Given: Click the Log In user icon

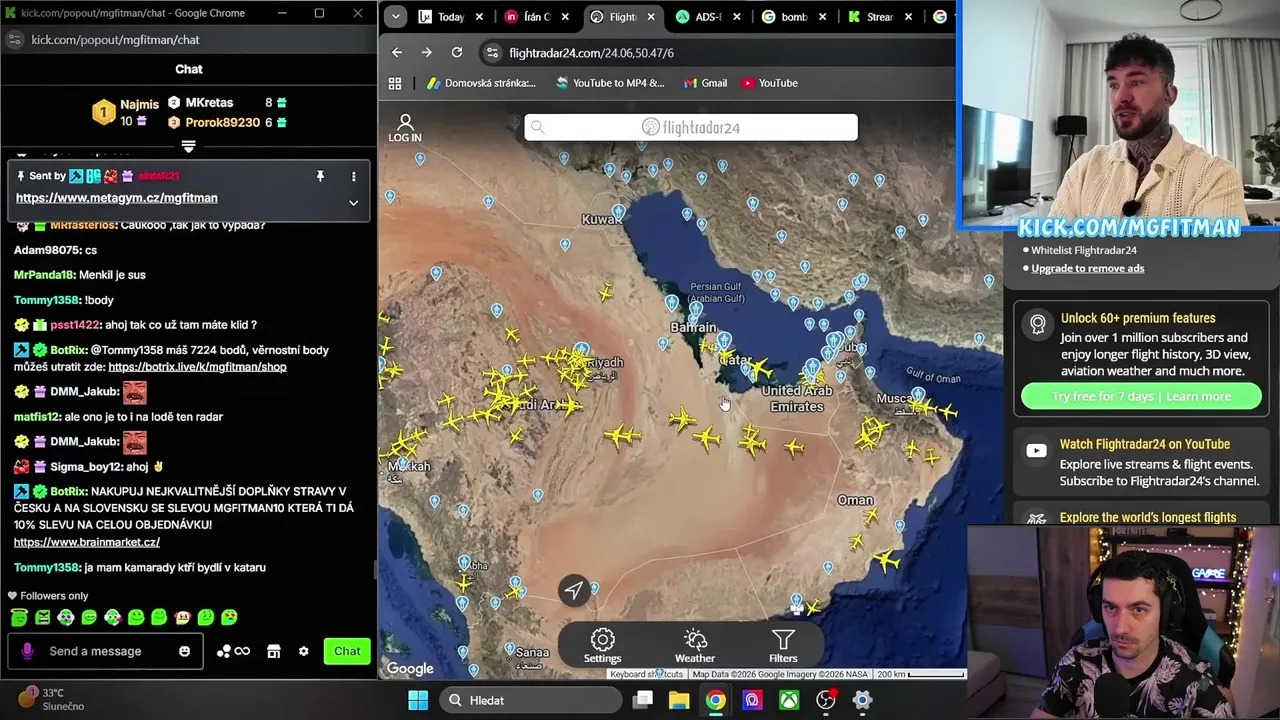Looking at the screenshot, I should [405, 128].
